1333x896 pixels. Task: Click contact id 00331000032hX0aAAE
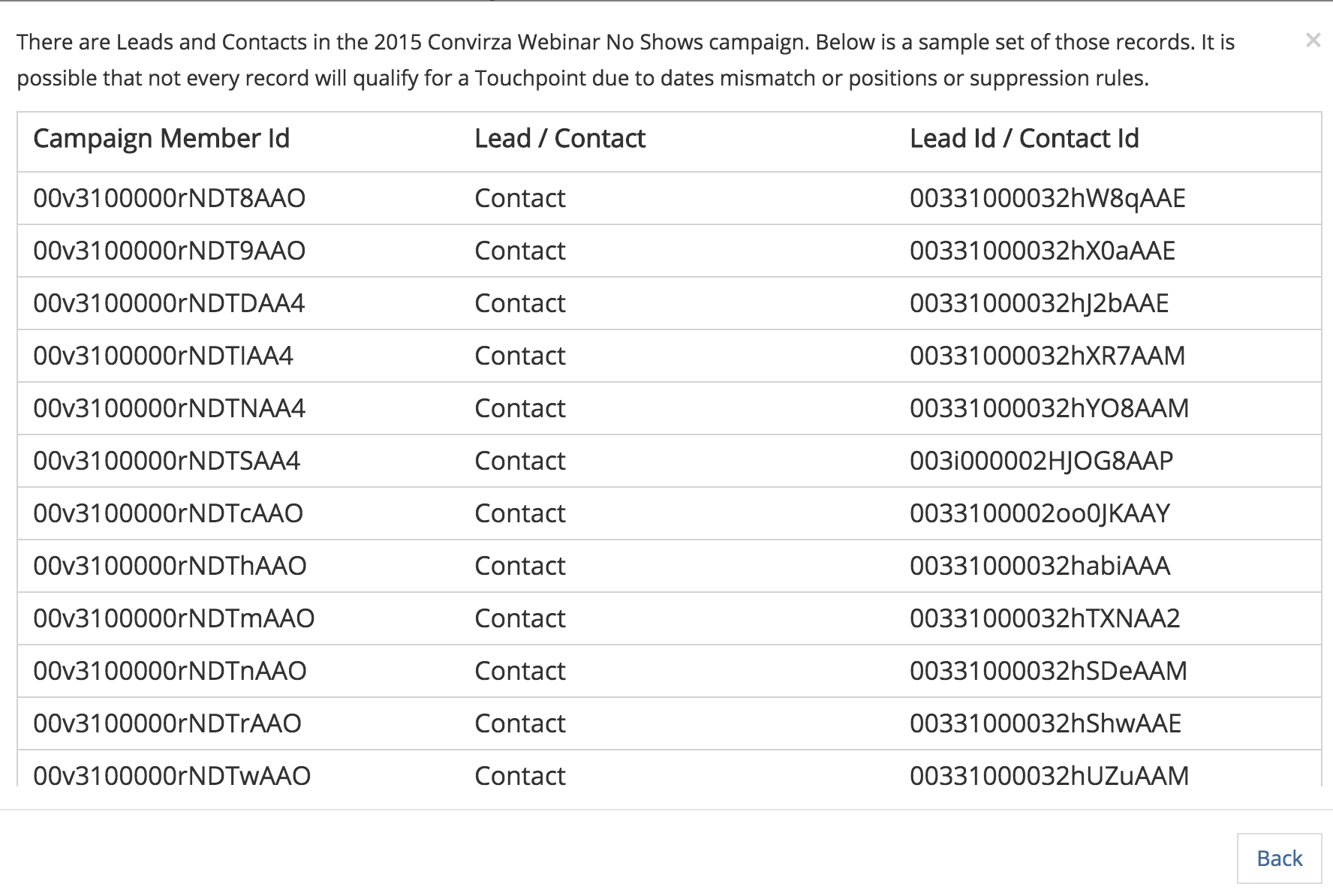[x=1043, y=251]
